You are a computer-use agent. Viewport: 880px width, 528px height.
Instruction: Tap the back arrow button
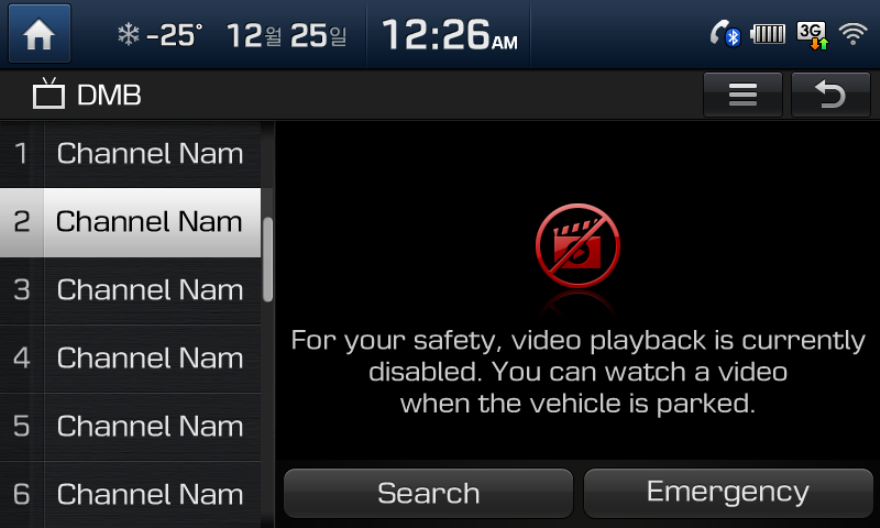[831, 94]
